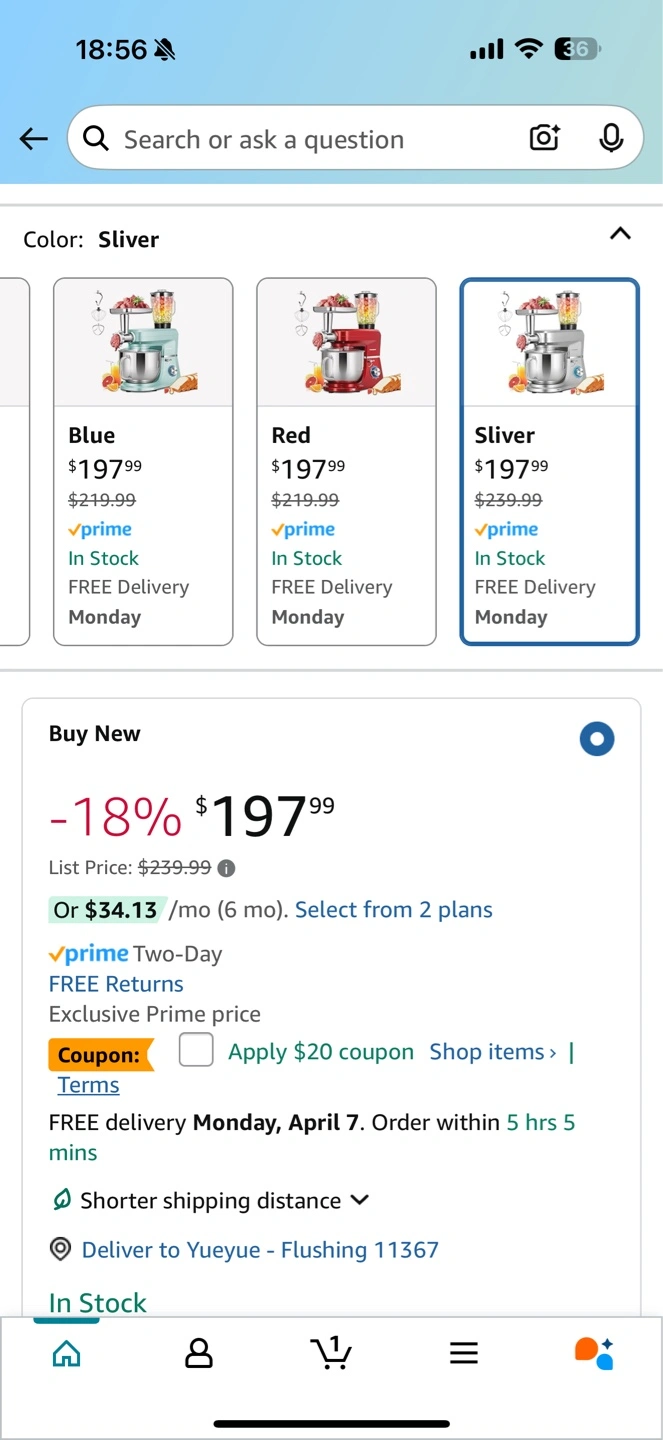Image resolution: width=663 pixels, height=1440 pixels.
Task: Open the Rufus AI assistant icon
Action: coord(594,1353)
